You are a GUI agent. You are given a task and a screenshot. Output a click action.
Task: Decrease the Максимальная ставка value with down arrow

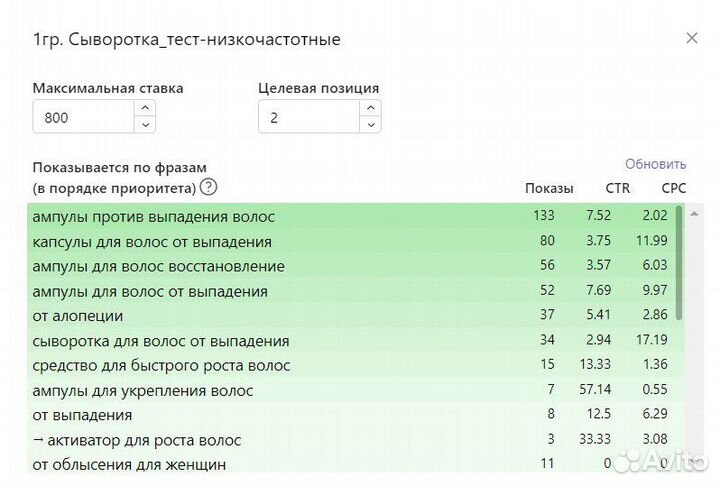click(x=145, y=125)
